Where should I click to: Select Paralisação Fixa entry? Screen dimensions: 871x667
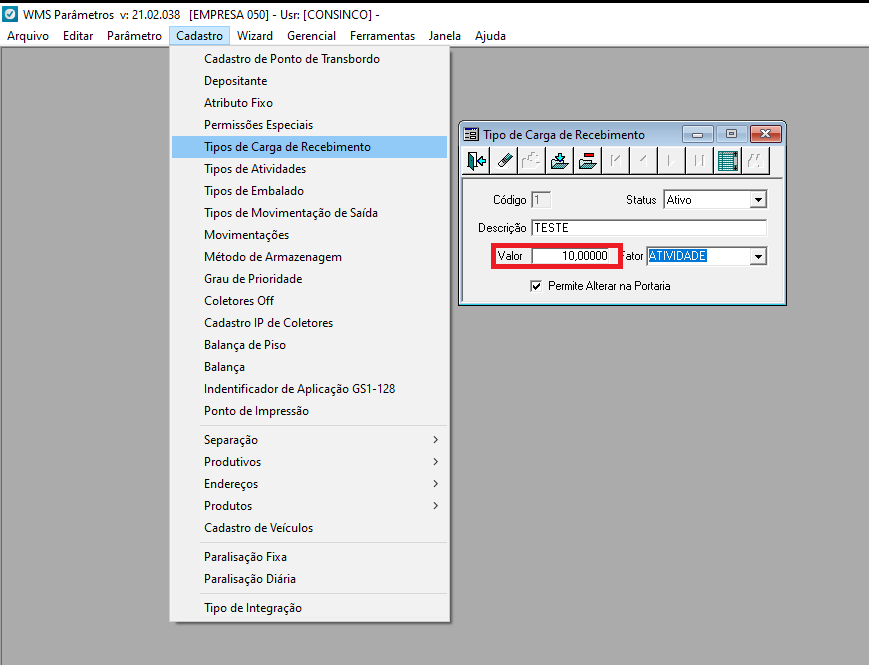tap(309, 557)
